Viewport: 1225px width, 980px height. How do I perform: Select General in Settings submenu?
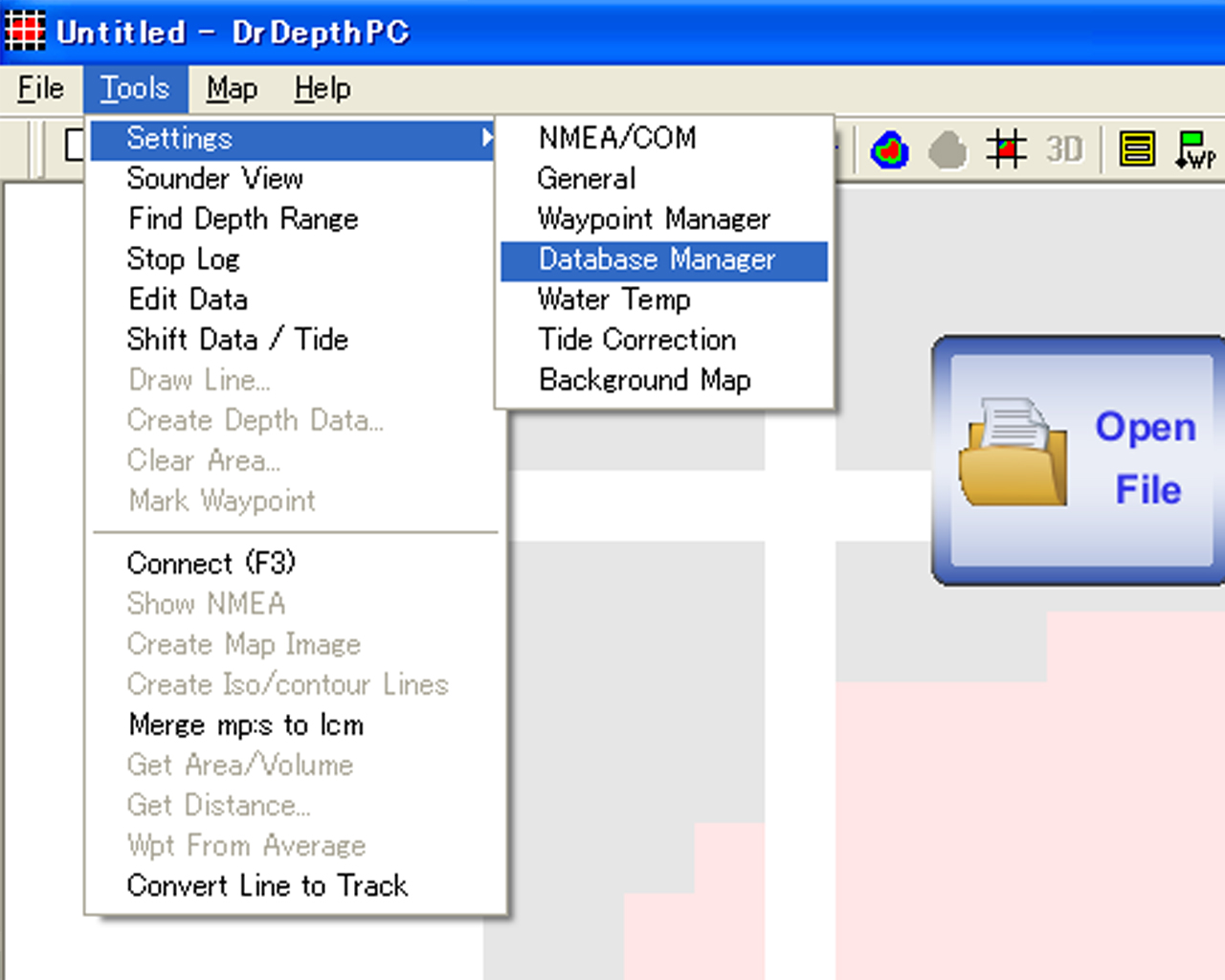pos(664,178)
